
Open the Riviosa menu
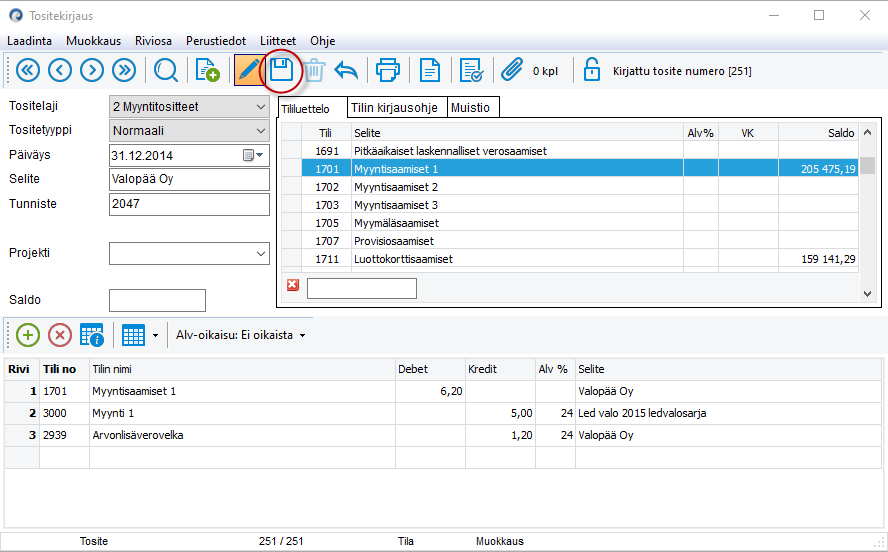153,41
